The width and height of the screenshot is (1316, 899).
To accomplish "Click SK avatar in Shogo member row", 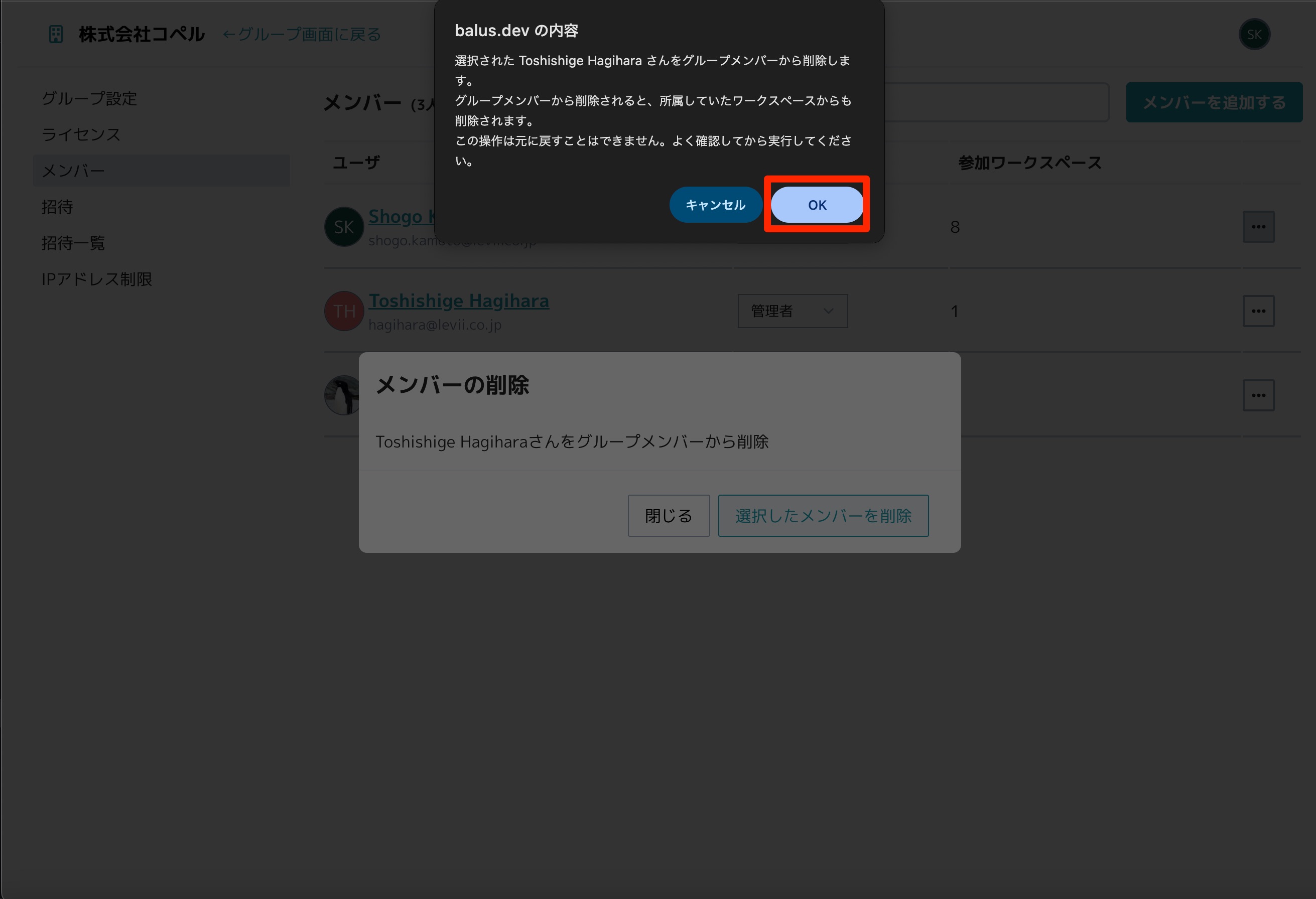I will pyautogui.click(x=344, y=227).
